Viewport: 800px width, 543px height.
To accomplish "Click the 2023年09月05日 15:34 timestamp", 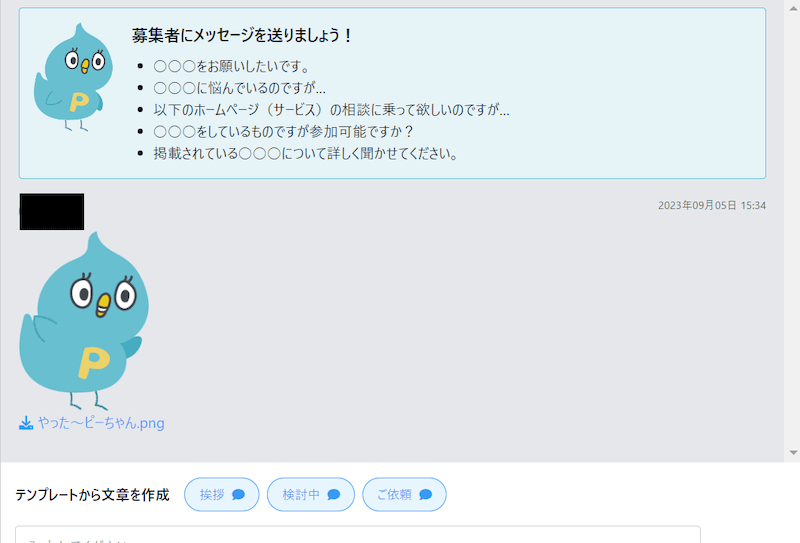I will point(711,205).
